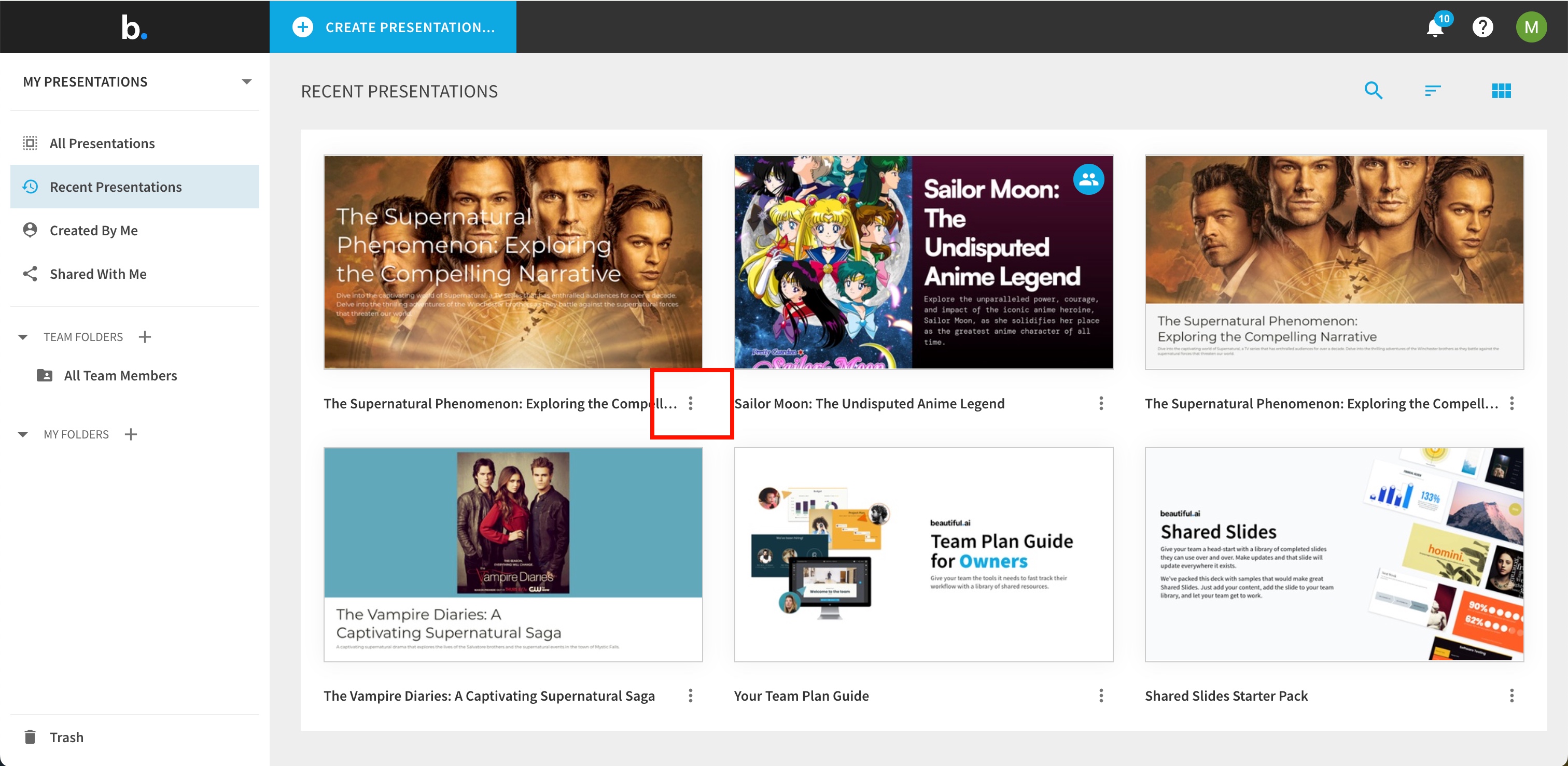The image size is (1568, 766).
Task: Click the Create Presentation button
Action: pos(393,27)
